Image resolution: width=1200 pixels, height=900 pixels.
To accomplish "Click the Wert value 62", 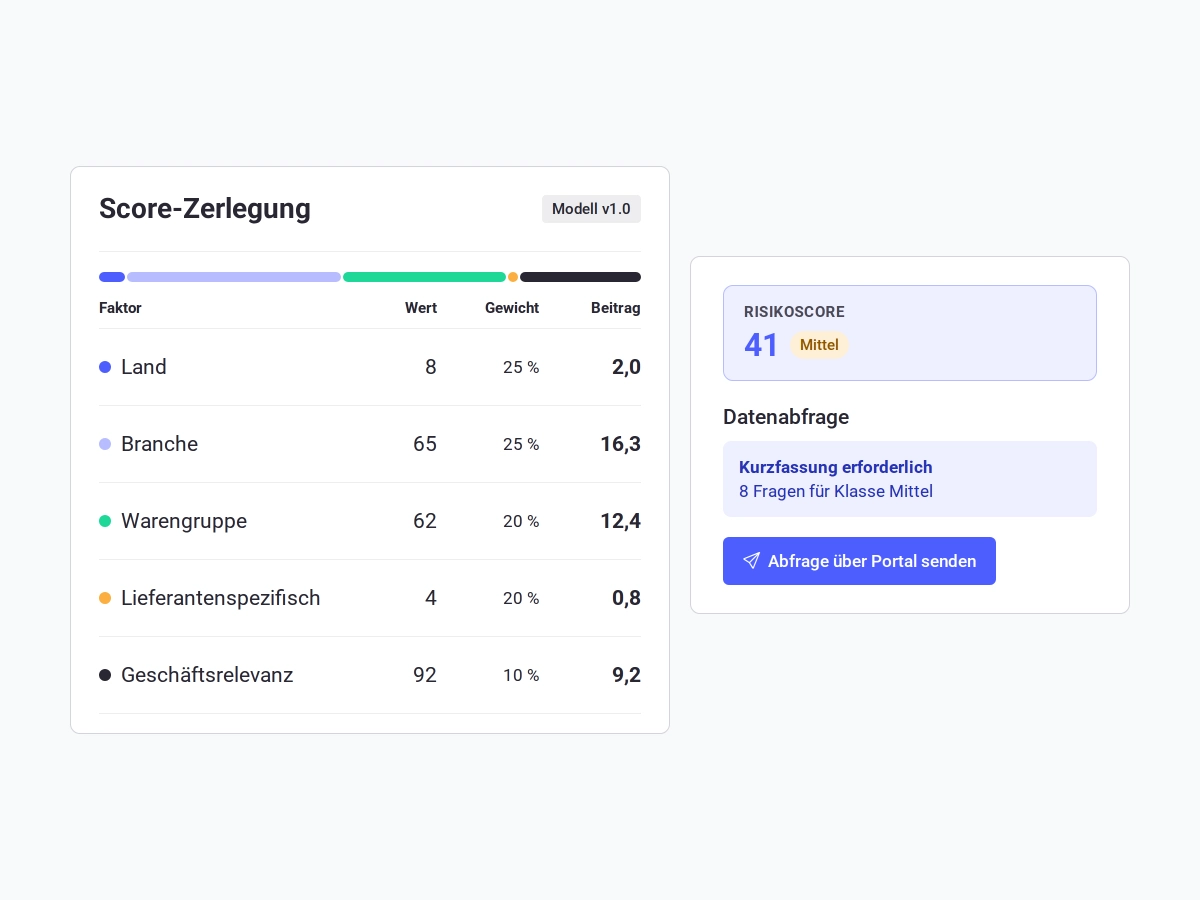I will click(x=425, y=521).
